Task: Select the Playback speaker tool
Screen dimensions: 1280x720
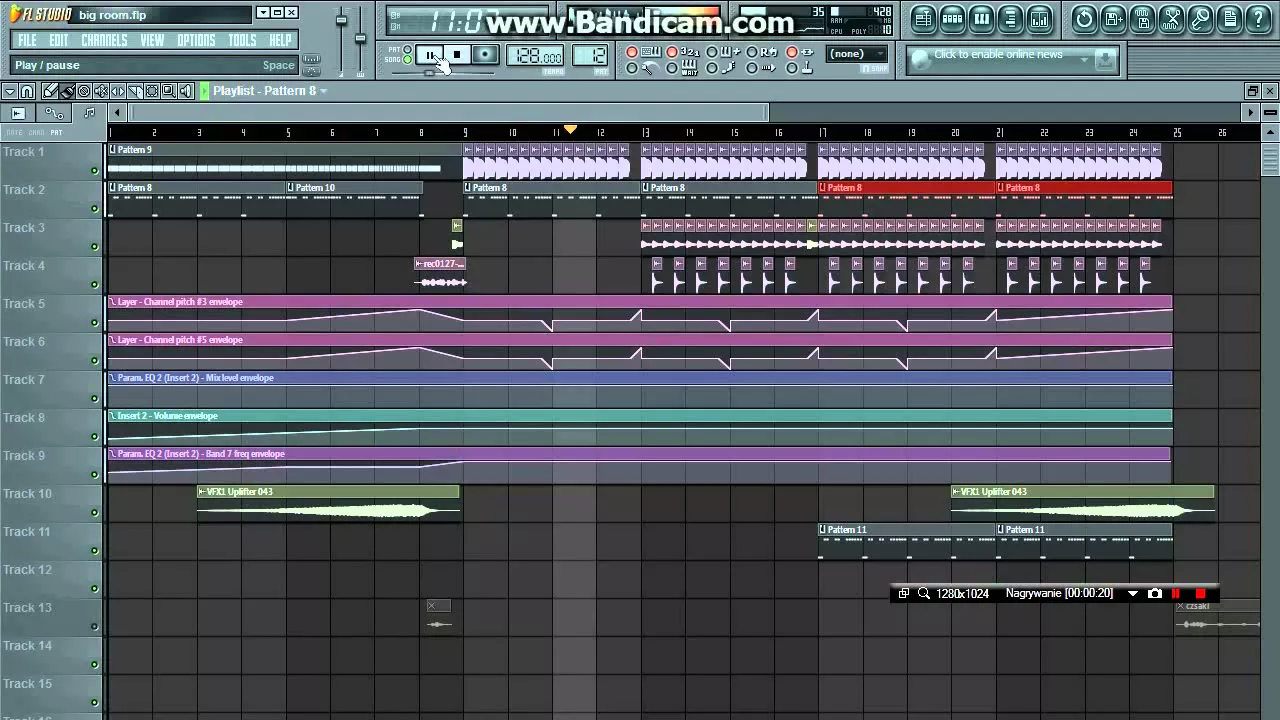Action: [185, 92]
